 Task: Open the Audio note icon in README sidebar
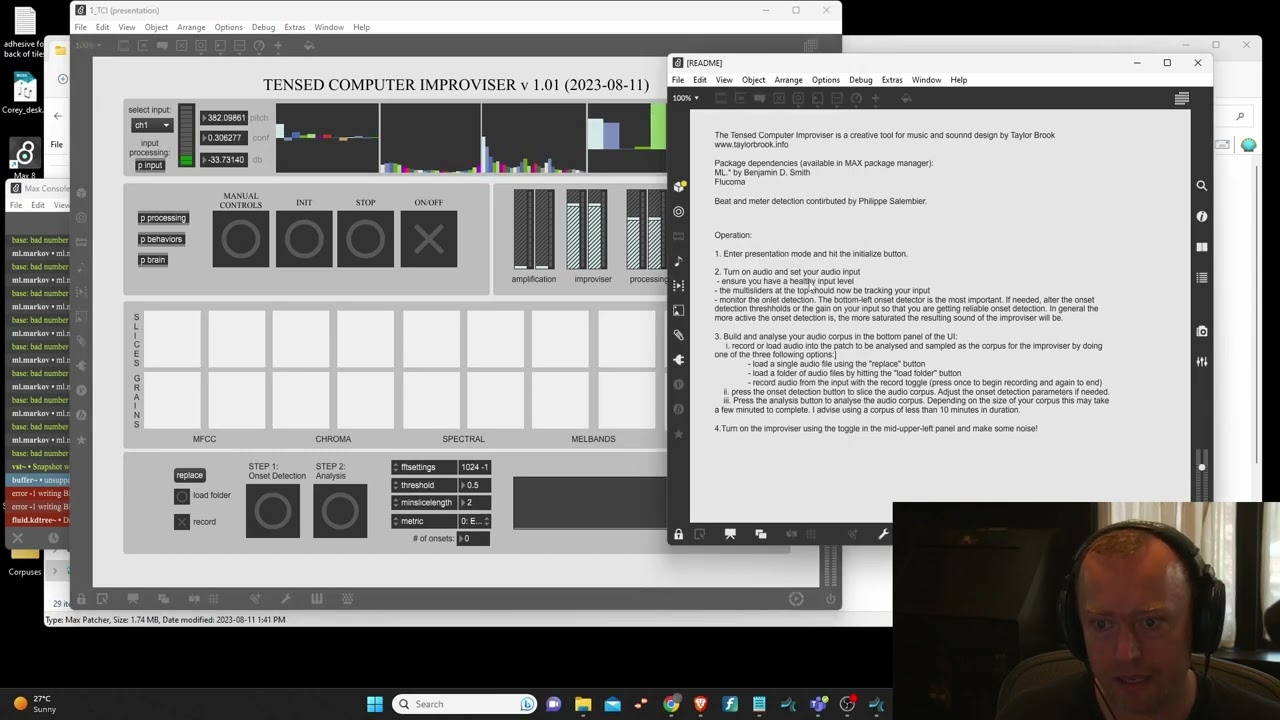point(679,261)
